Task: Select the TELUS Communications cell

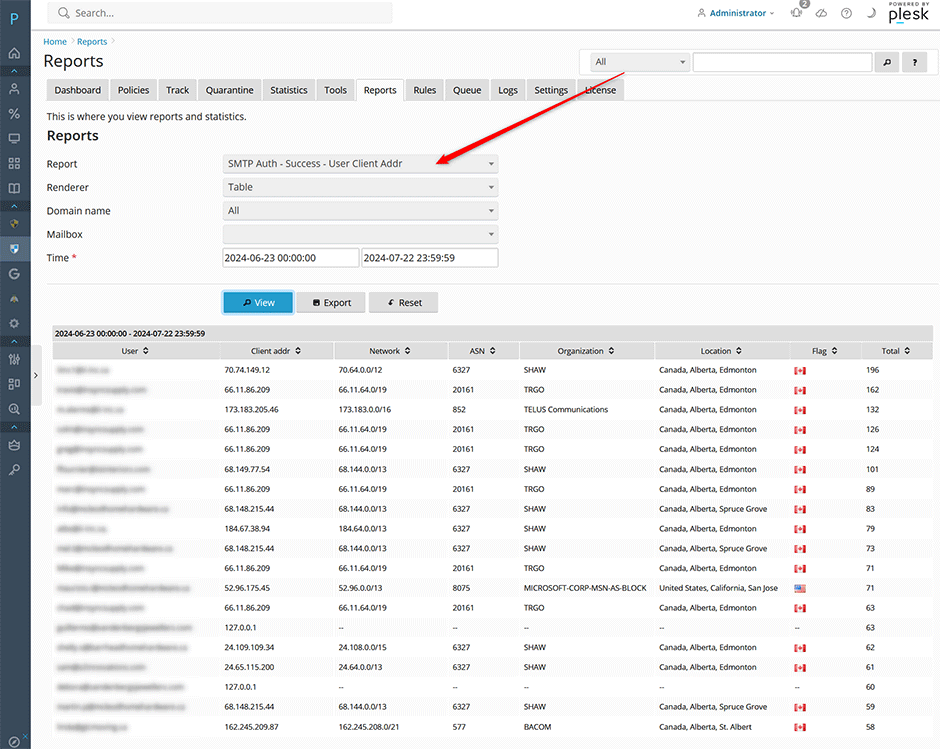Action: pyautogui.click(x=566, y=410)
